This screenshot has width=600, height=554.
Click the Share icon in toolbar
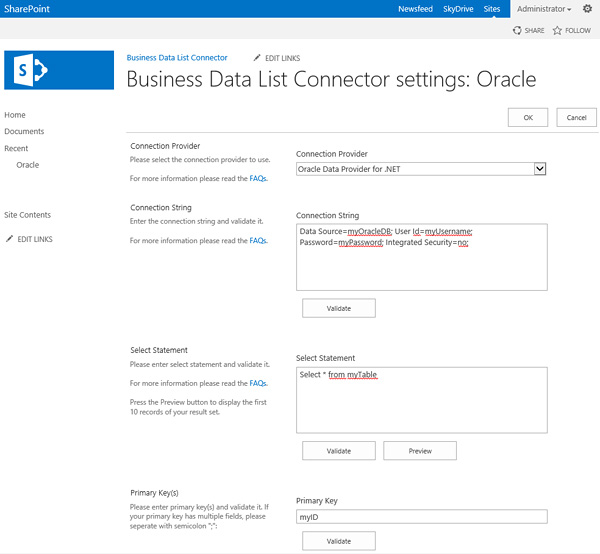[517, 31]
